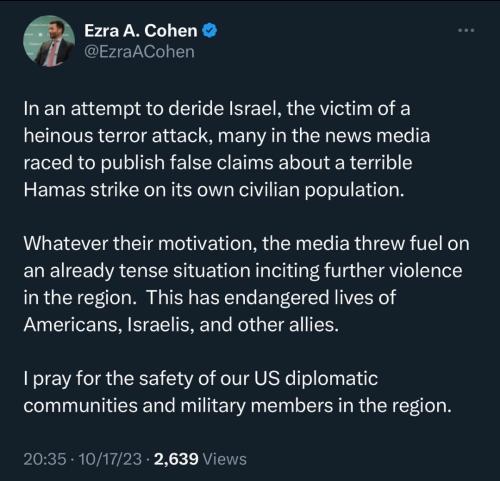This screenshot has width=500, height=481.
Task: Open the @EzraACohen handle link
Action: [139, 52]
